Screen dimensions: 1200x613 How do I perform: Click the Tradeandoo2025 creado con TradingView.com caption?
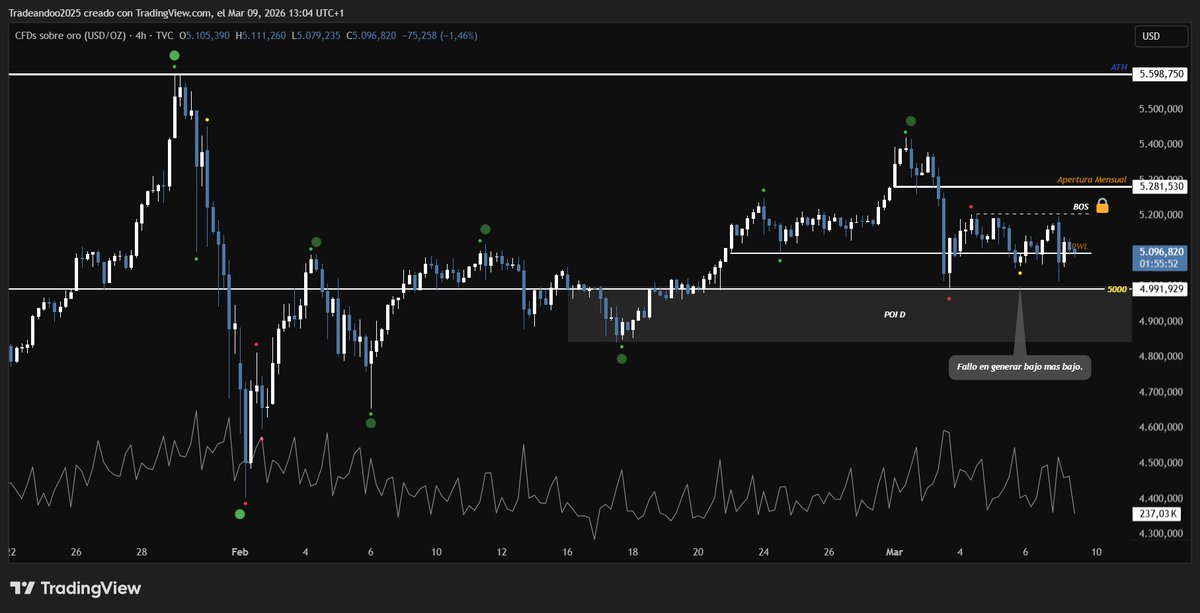pyautogui.click(x=176, y=13)
